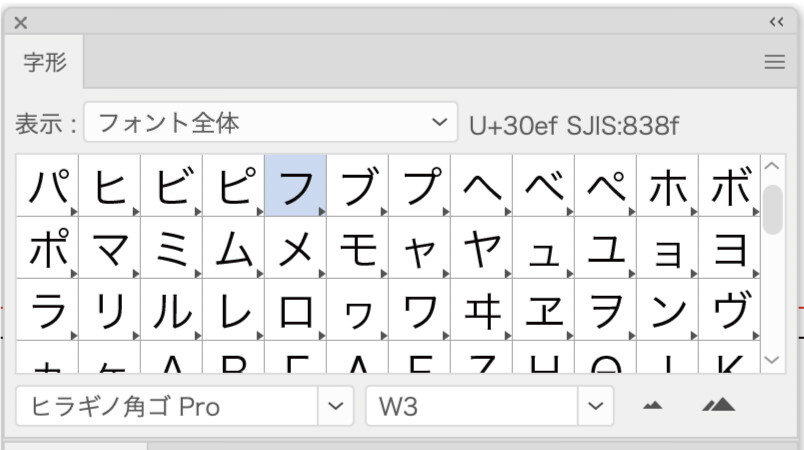Click the glyph grid scrollbar thumb
The image size is (804, 450).
click(x=773, y=208)
